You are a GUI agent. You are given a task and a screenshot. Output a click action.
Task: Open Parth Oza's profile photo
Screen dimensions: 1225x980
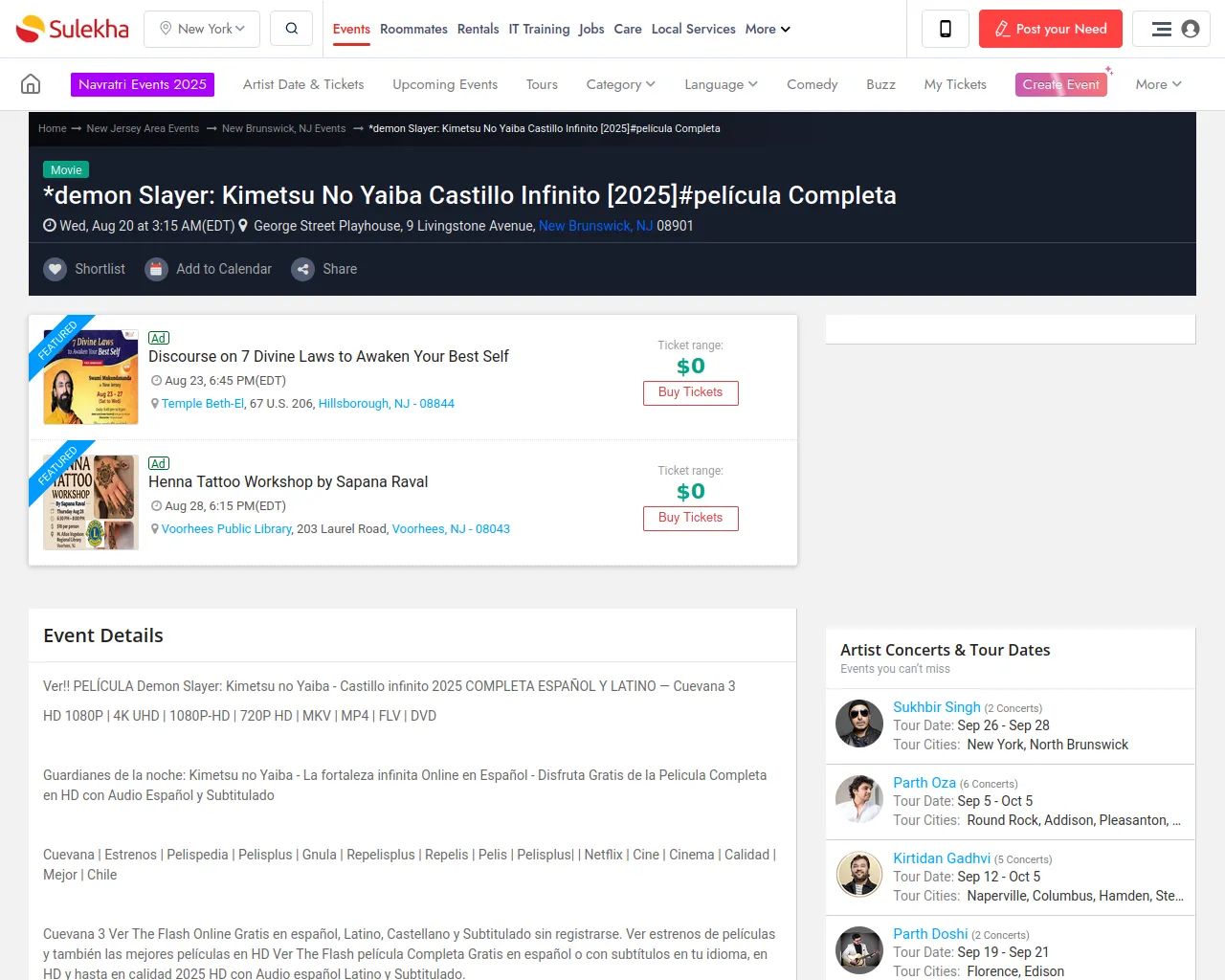click(859, 799)
